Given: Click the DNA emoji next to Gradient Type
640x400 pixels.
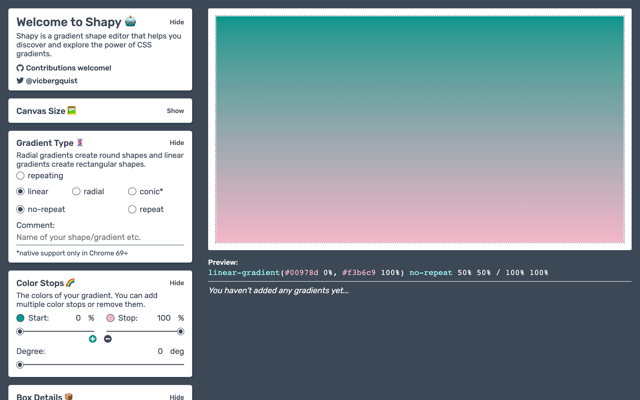Looking at the screenshot, I should tap(80, 142).
